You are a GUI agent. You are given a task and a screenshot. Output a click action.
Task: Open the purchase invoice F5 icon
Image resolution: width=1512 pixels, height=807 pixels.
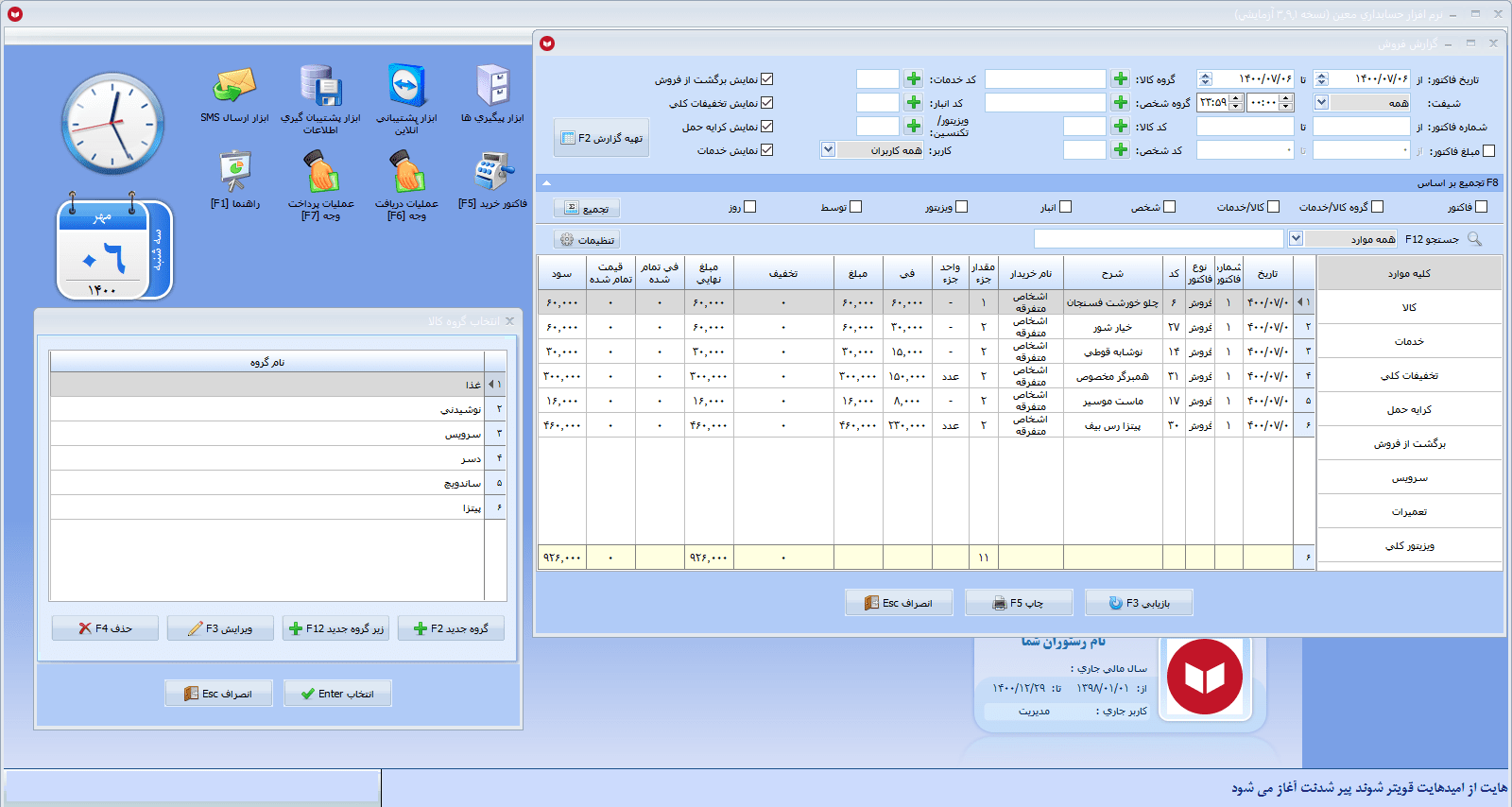(x=492, y=173)
